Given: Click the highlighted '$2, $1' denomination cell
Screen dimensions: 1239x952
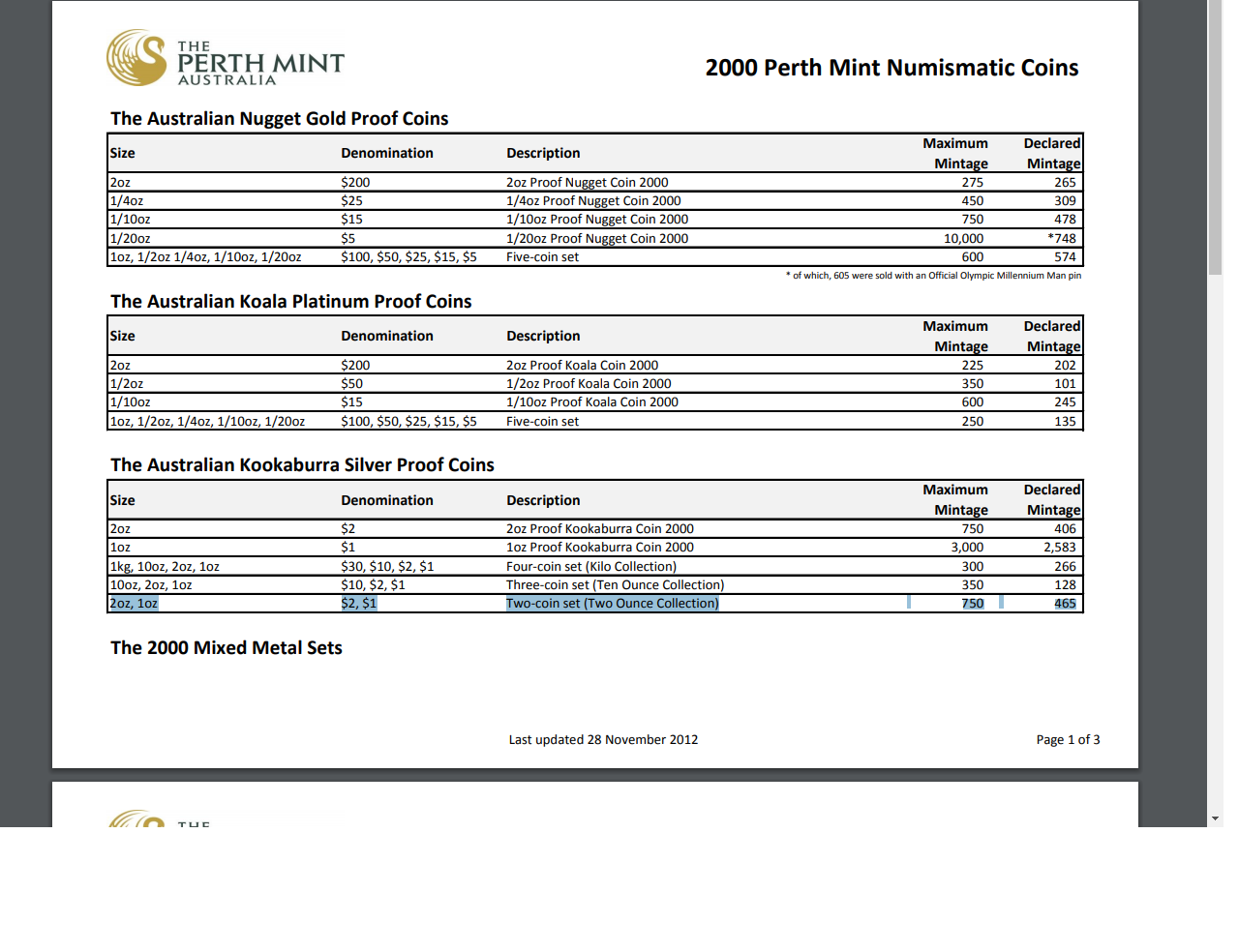Looking at the screenshot, I should [358, 604].
